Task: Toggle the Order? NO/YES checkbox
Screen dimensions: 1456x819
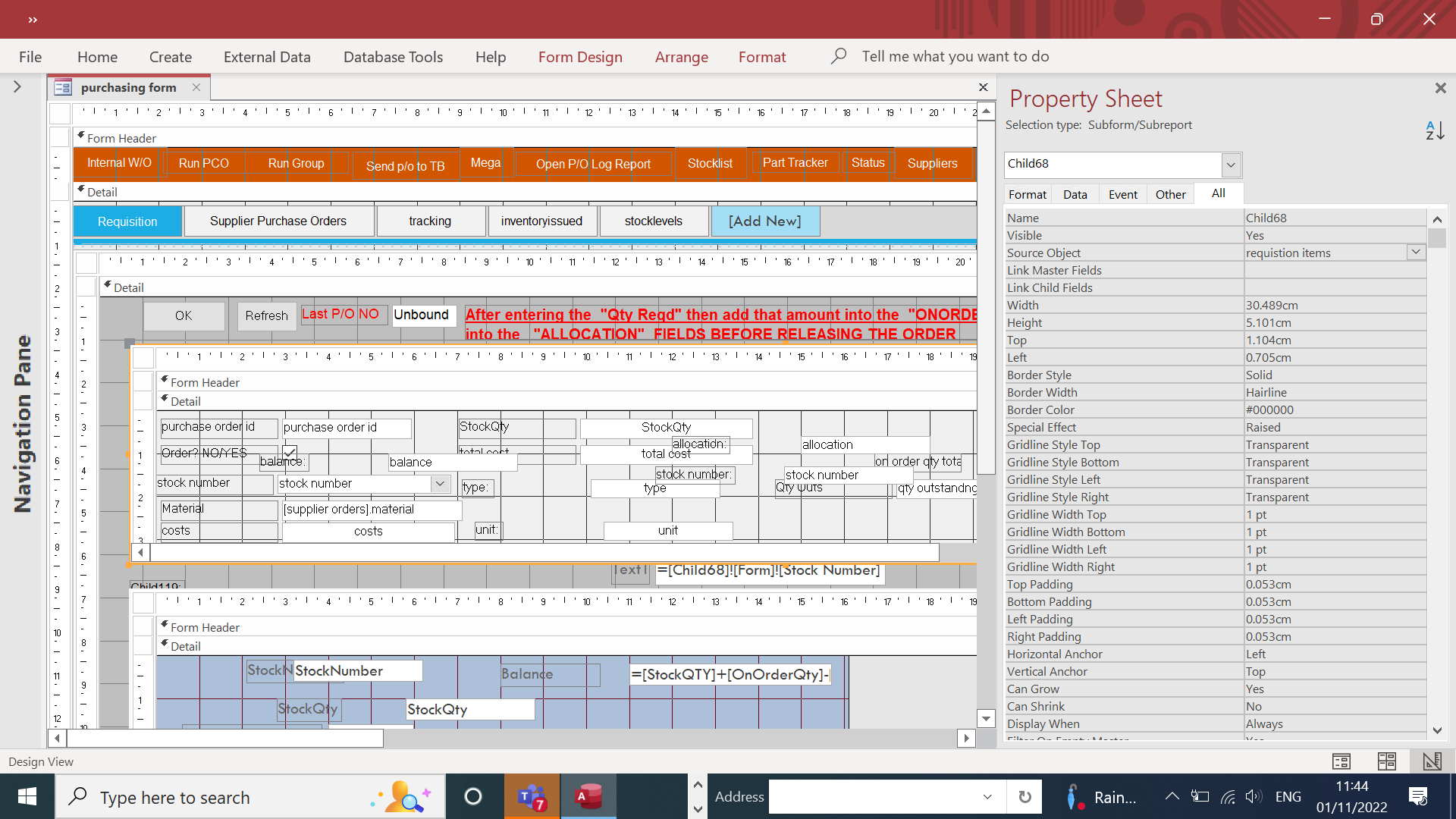Action: (x=290, y=452)
